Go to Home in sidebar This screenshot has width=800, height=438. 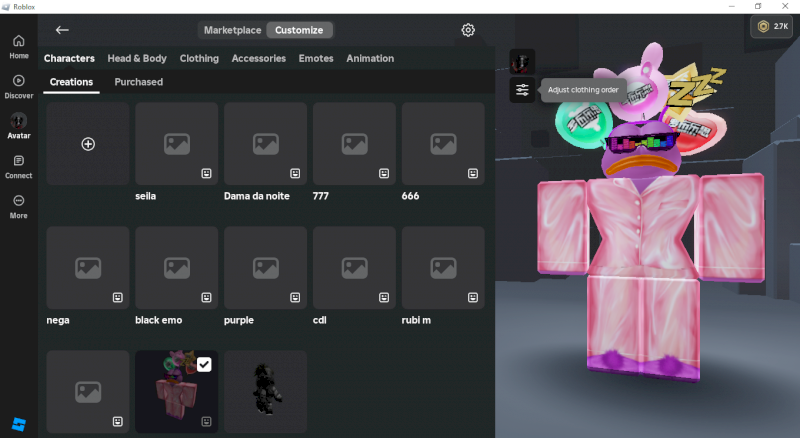pos(18,46)
